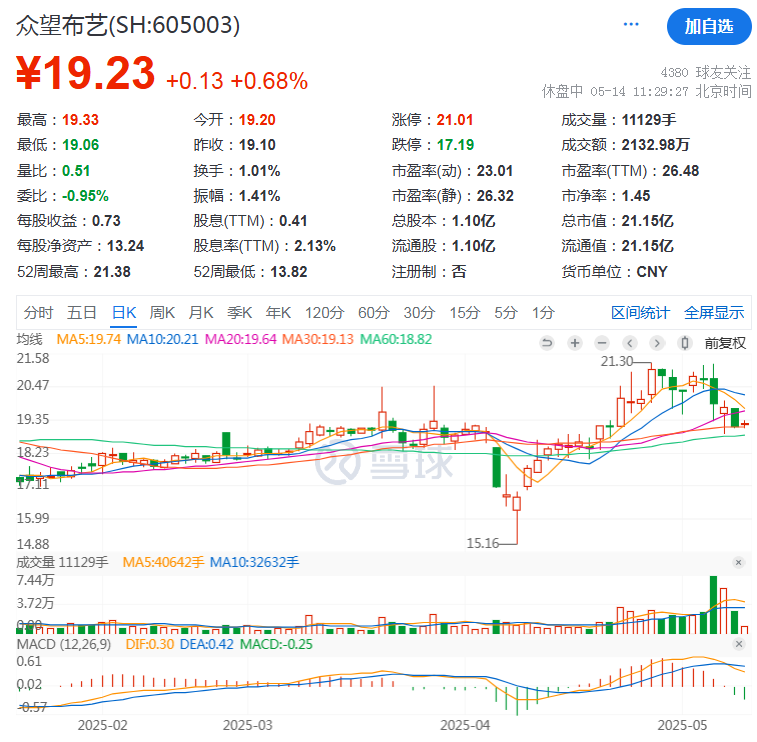
Task: Select the 日K tab
Action: [x=124, y=313]
